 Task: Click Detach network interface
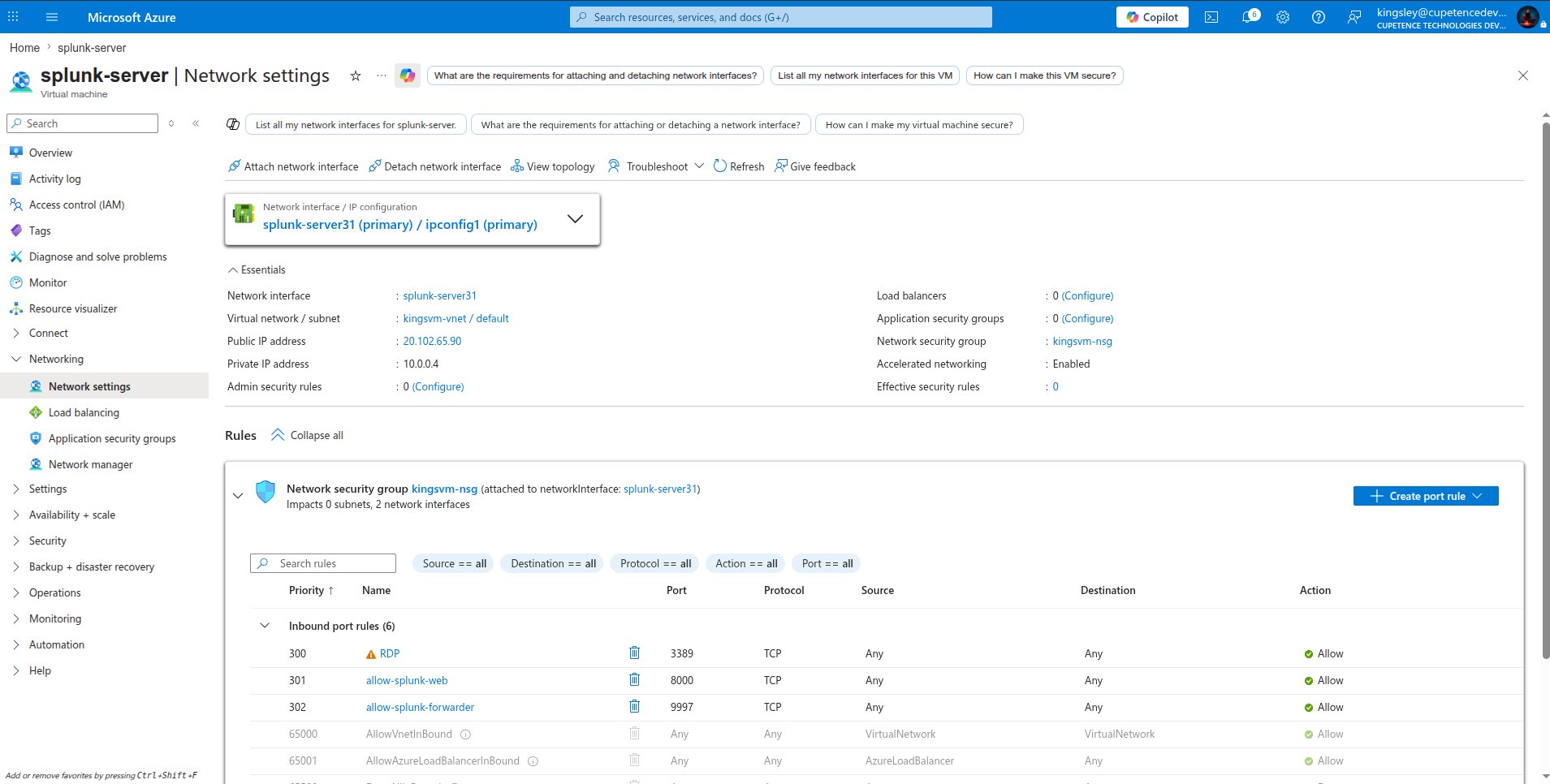[434, 166]
